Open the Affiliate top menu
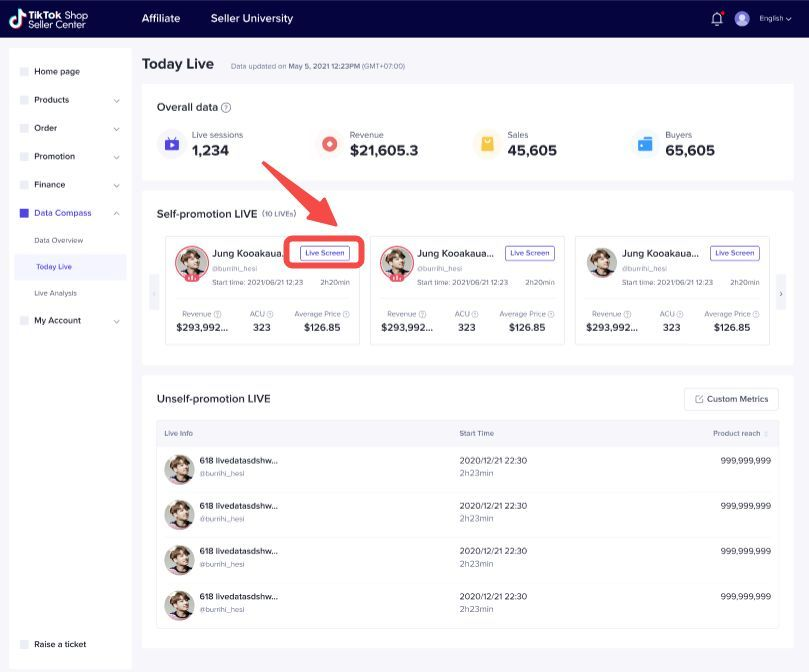 161,18
